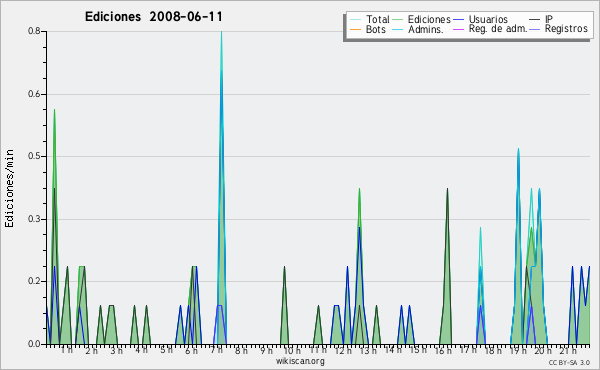
Task: Click the "17 h" x-axis label
Action: 468,350
